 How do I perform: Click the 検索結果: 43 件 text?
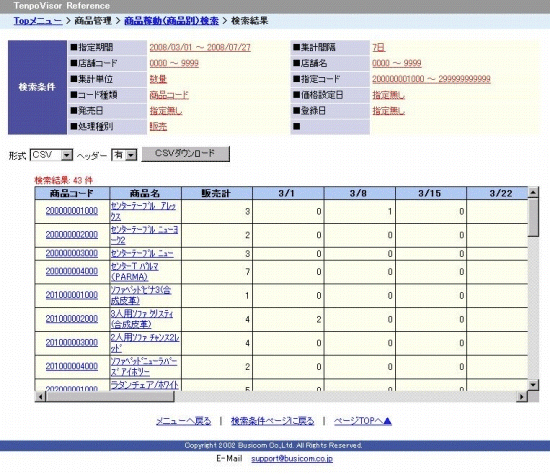point(63,180)
